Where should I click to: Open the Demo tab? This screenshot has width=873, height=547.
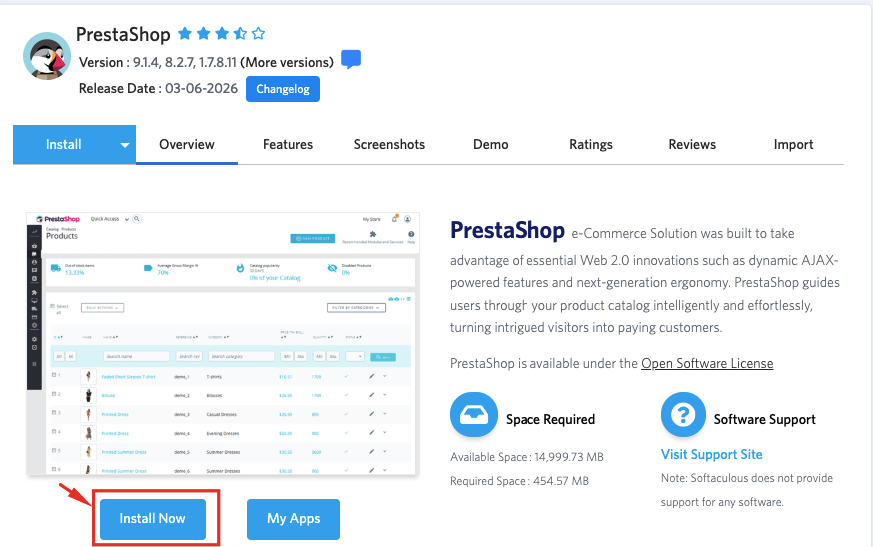(491, 144)
